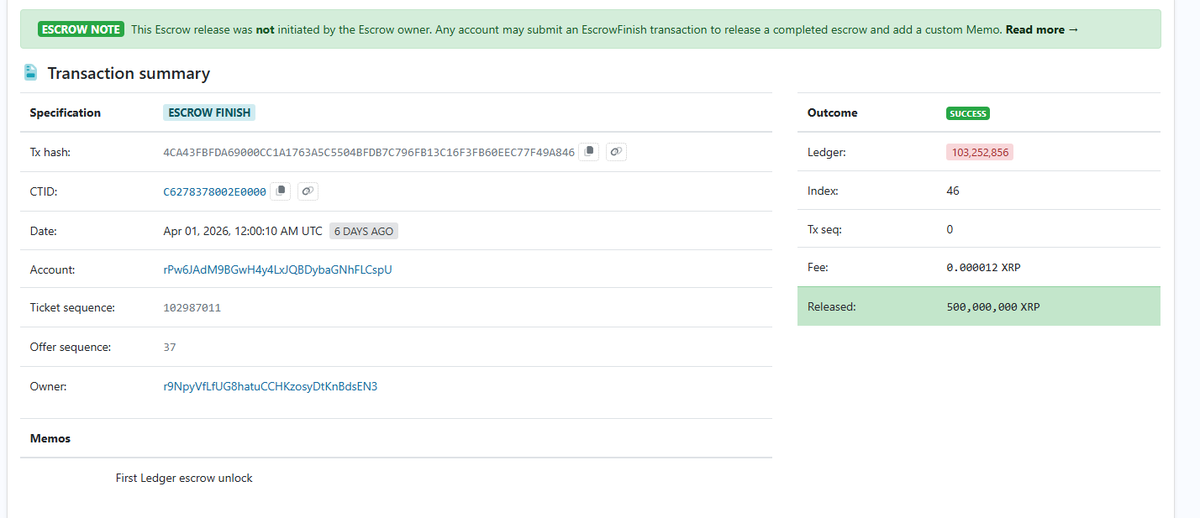The width and height of the screenshot is (1200, 518).
Task: Click the Released label
Action: [x=831, y=306]
